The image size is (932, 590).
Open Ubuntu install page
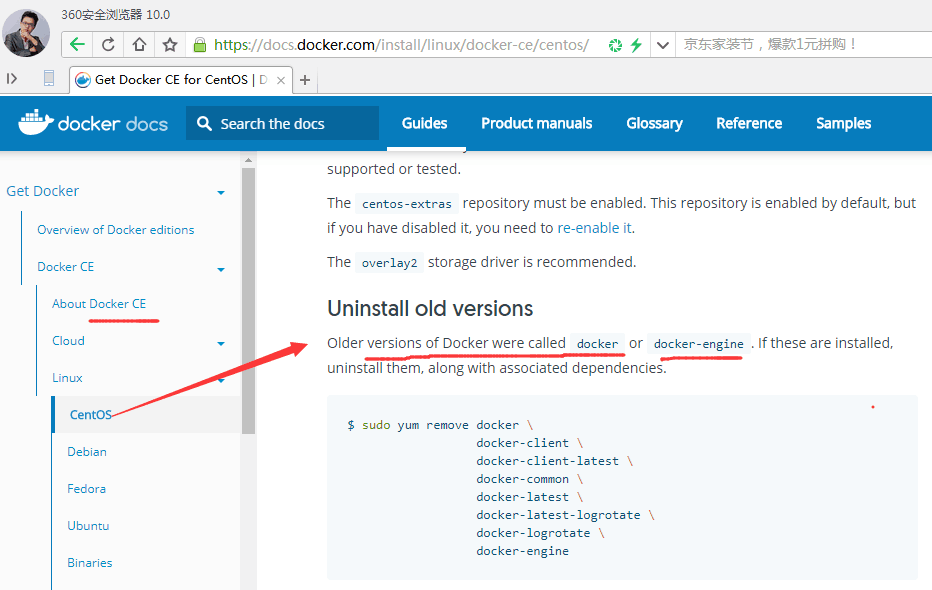click(88, 526)
